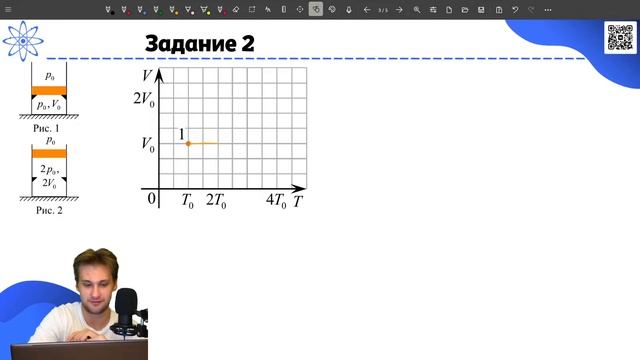The image size is (640, 360).
Task: Select the orange pen tool
Action: 173,10
